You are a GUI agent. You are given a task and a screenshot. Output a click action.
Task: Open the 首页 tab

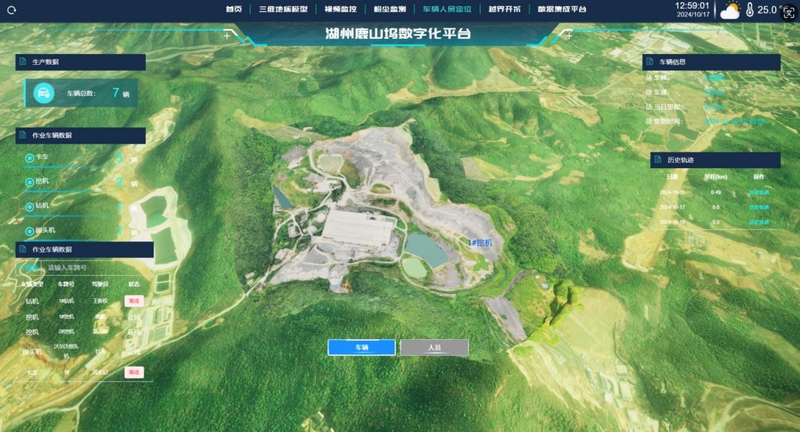234,9
